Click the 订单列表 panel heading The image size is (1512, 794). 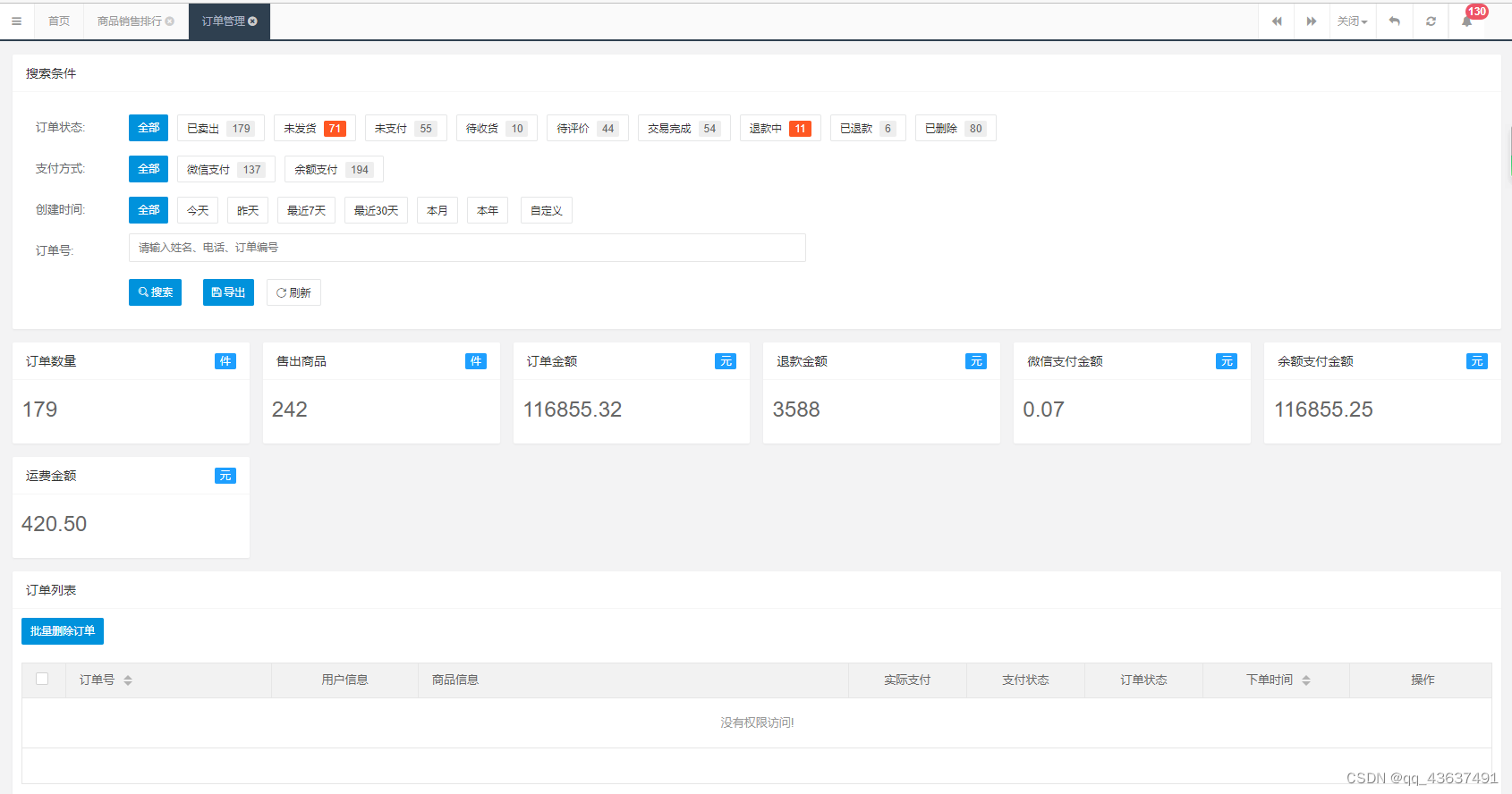click(x=51, y=590)
